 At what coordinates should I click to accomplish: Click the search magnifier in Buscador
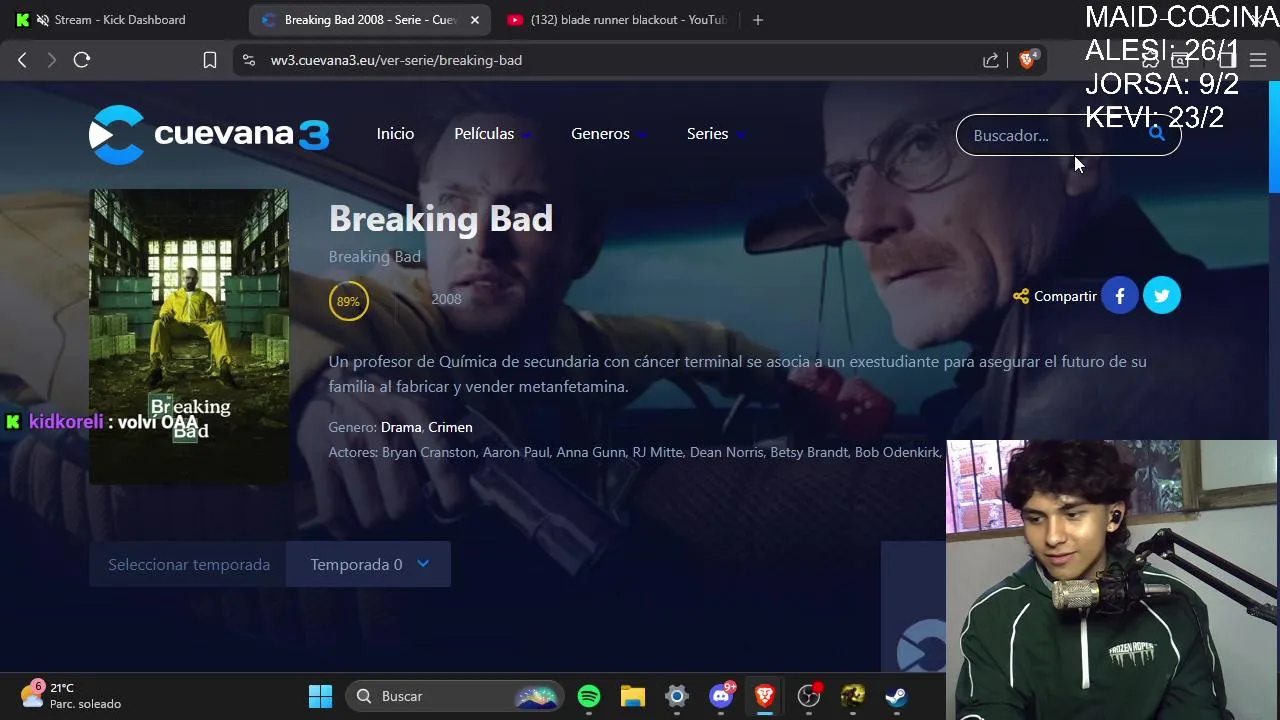click(x=1157, y=134)
